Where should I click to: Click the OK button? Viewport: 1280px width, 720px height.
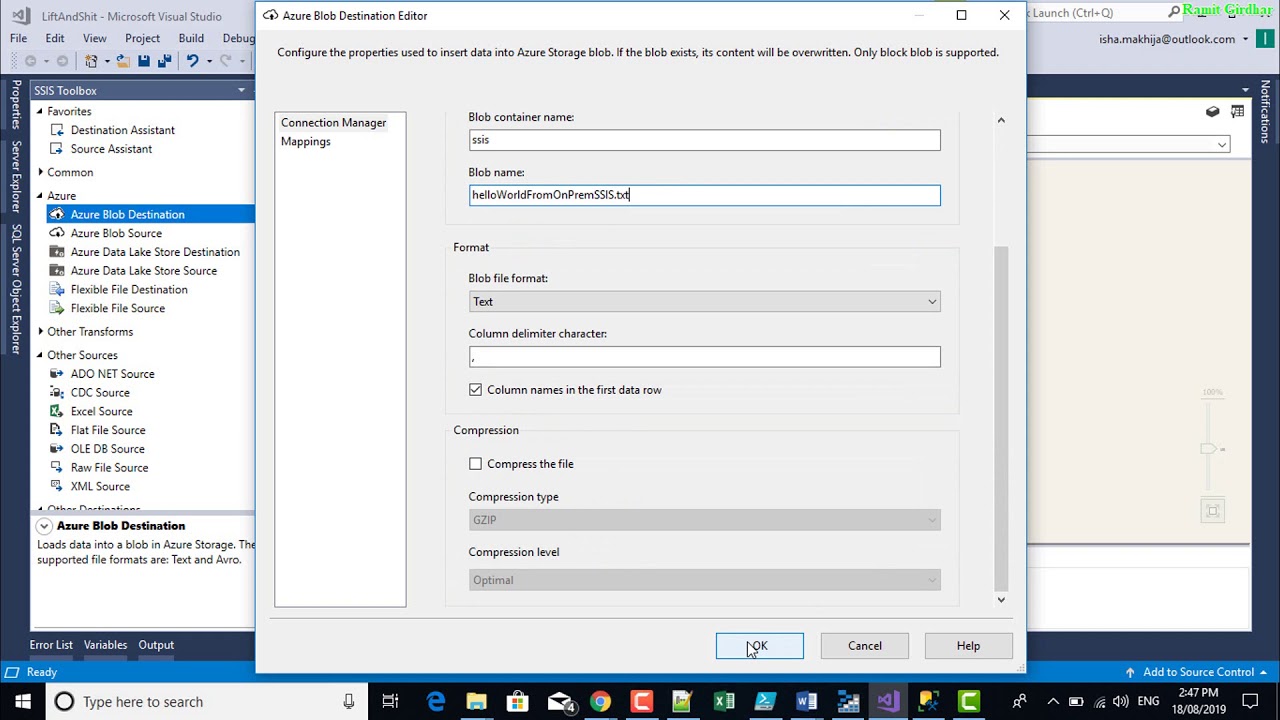[759, 646]
